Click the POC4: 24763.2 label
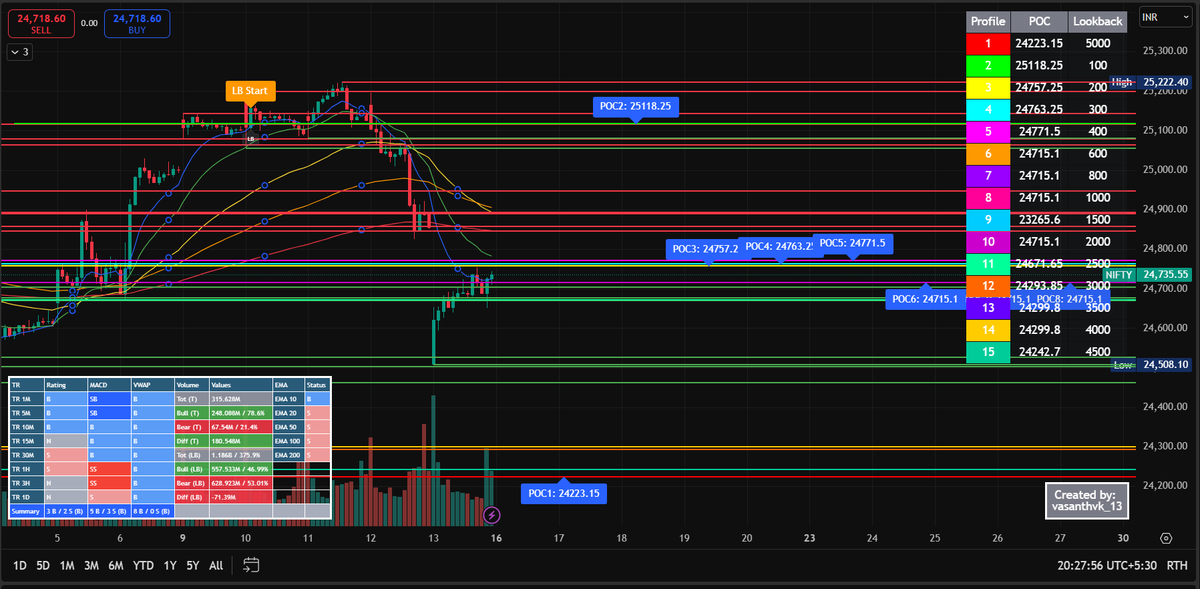The width and height of the screenshot is (1200, 589). point(781,246)
